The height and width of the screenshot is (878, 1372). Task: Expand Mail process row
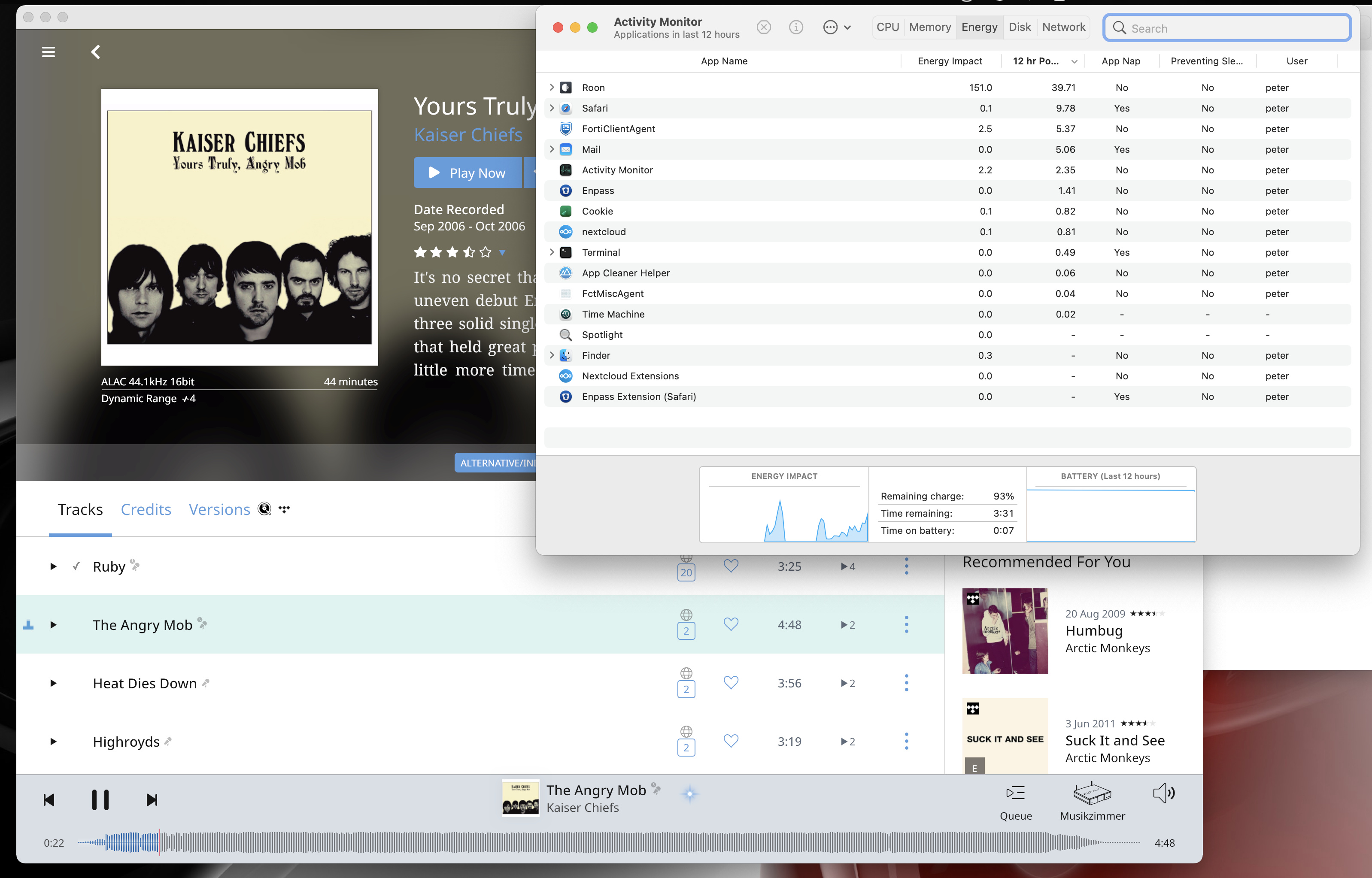tap(552, 149)
